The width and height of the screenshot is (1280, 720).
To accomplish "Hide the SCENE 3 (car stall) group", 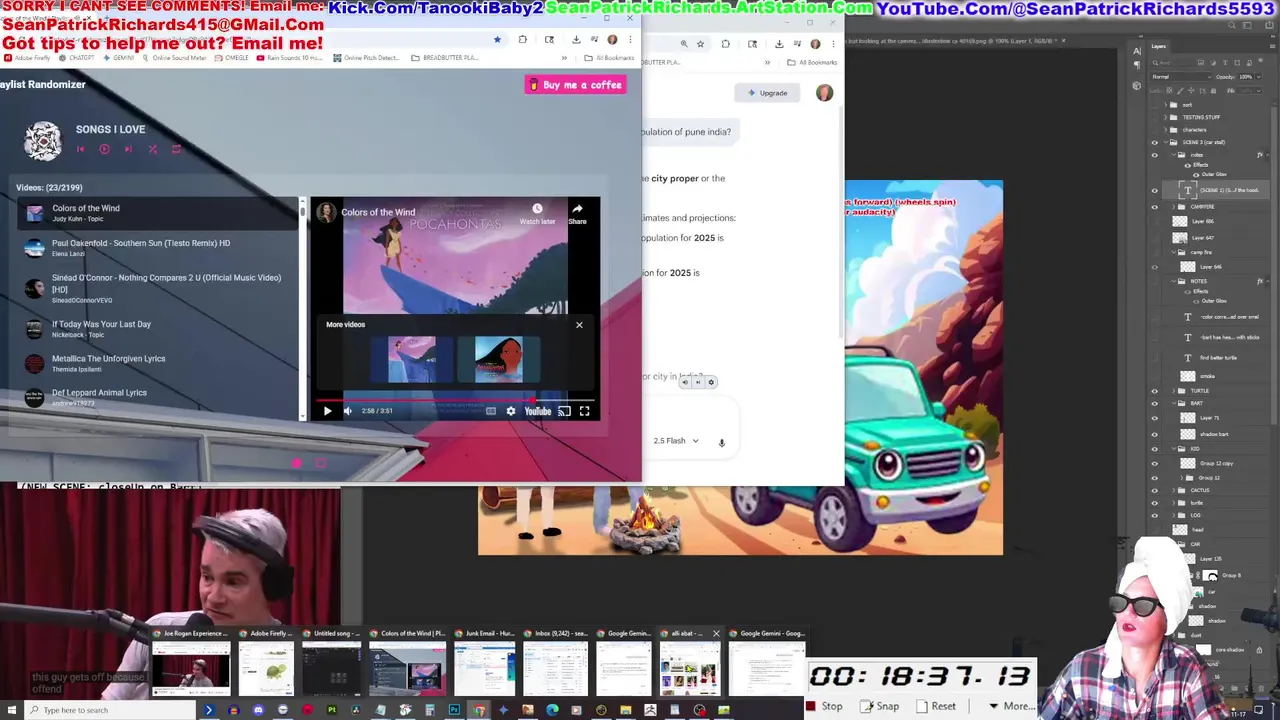I will pyautogui.click(x=1155, y=142).
